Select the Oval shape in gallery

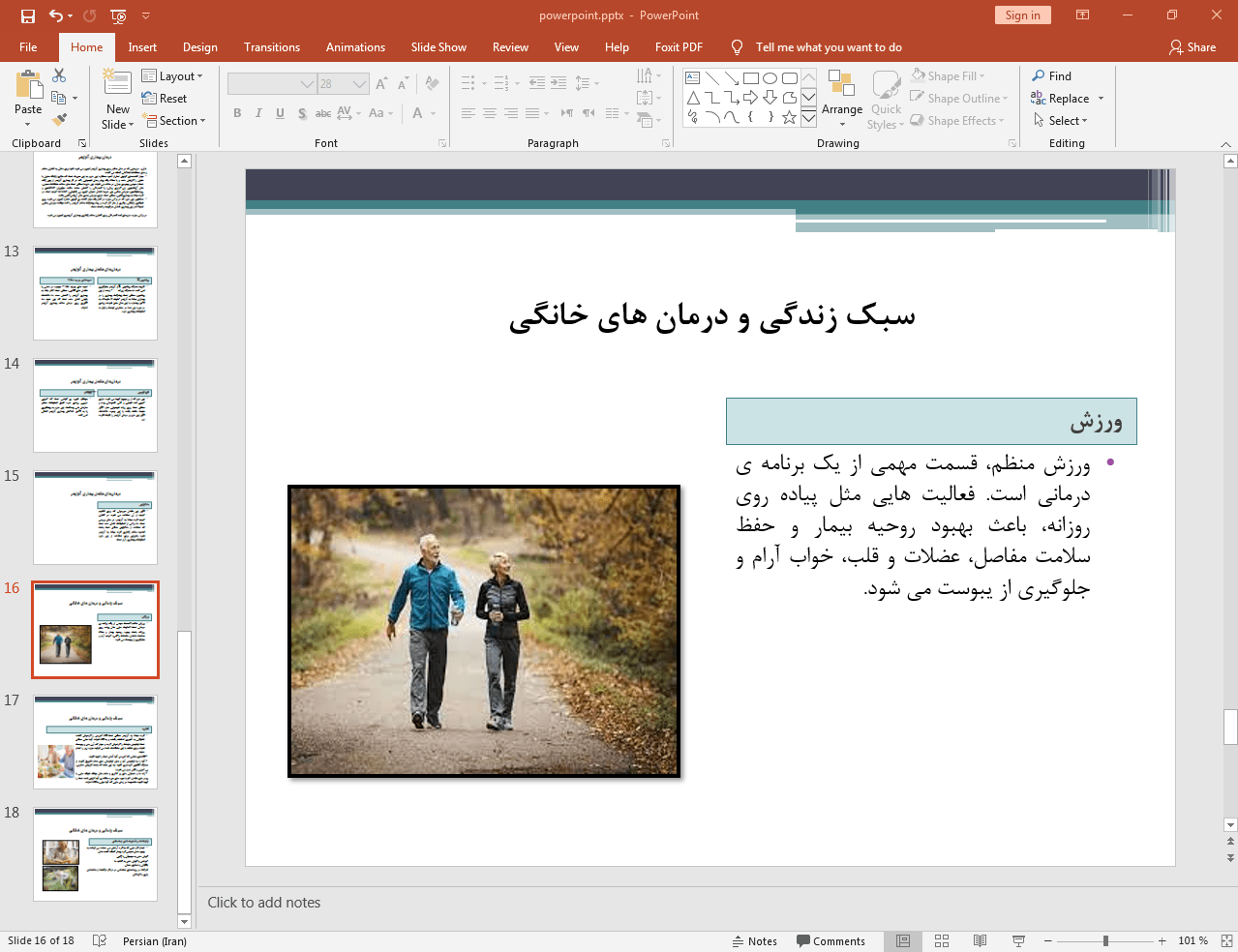click(770, 78)
